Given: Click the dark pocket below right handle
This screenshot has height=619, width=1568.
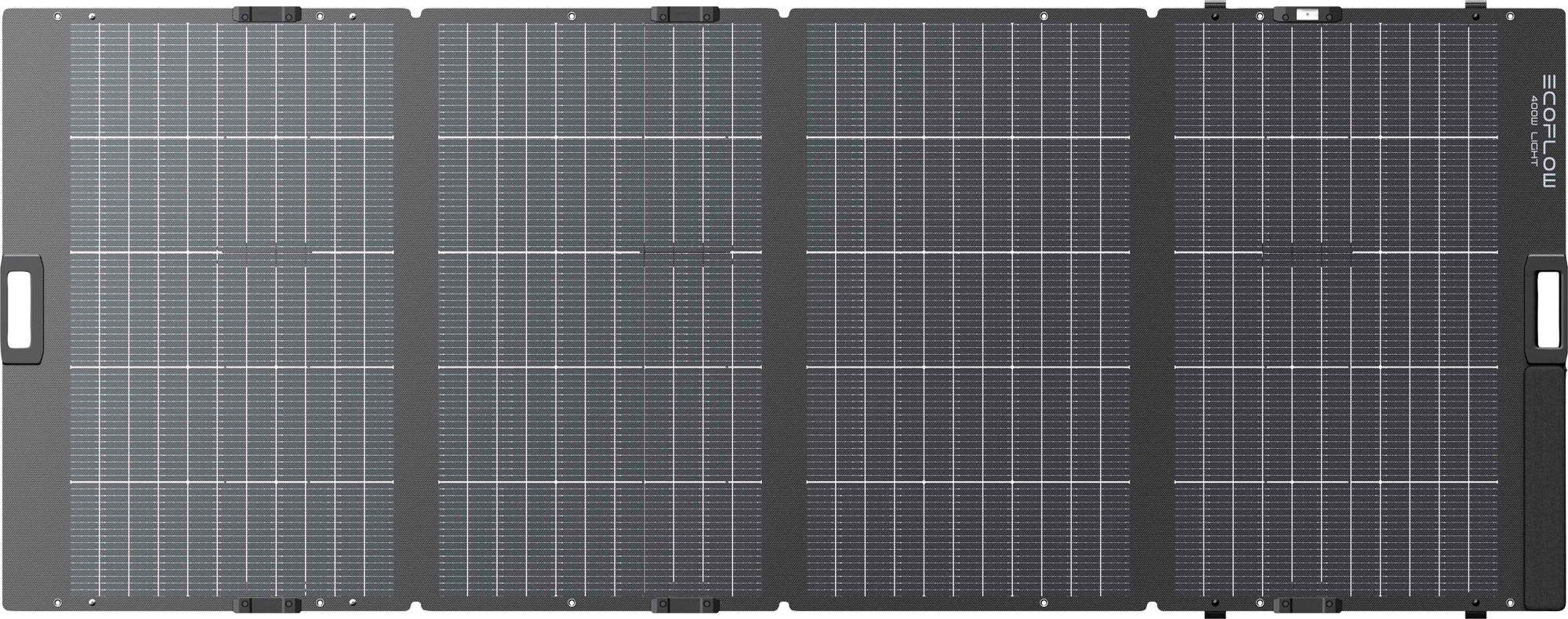Looking at the screenshot, I should [x=1544, y=486].
